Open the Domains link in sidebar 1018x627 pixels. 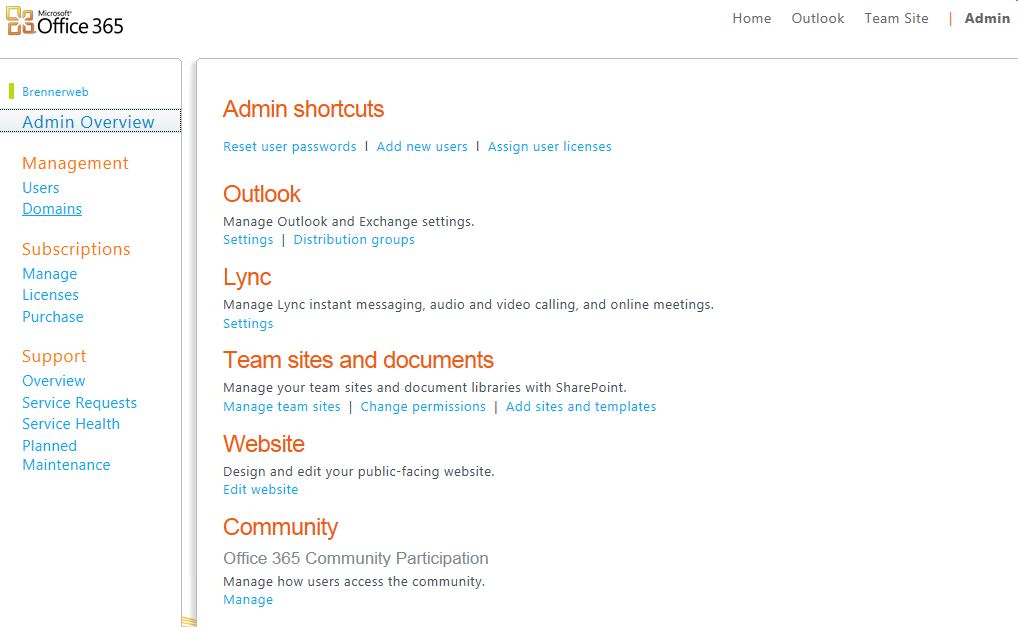(x=52, y=209)
